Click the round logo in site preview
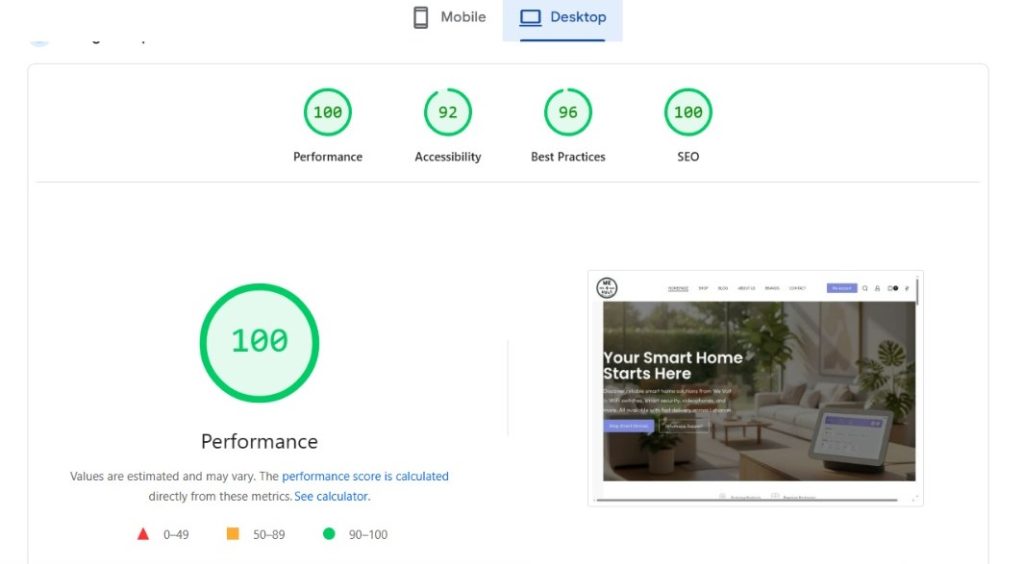The width and height of the screenshot is (1024, 564). pyautogui.click(x=607, y=288)
